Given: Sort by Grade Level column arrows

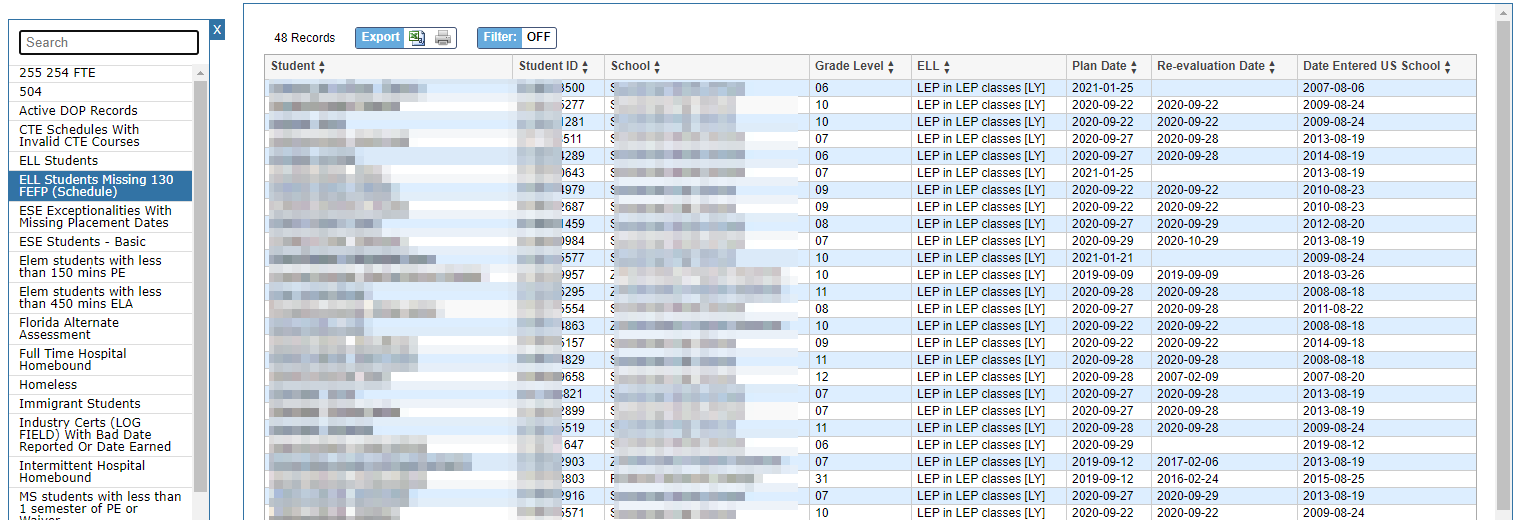Looking at the screenshot, I should [x=891, y=67].
